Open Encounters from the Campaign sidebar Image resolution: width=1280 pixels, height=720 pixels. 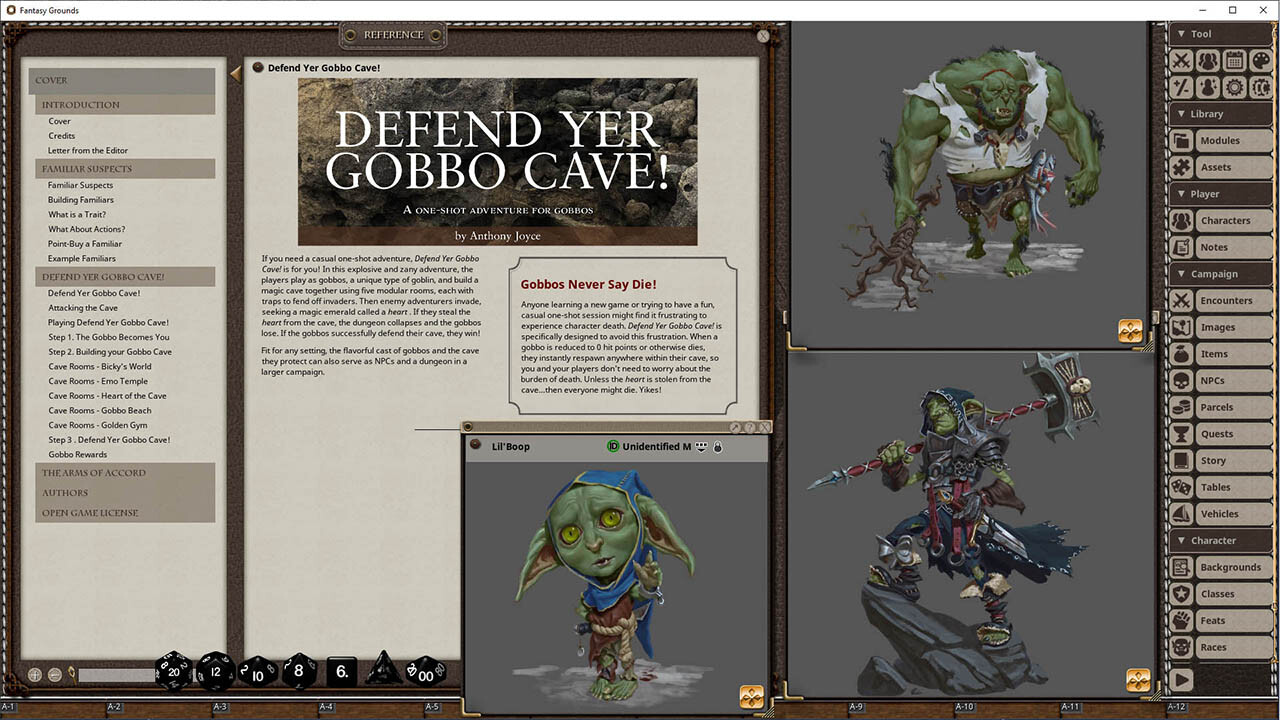pos(1226,300)
